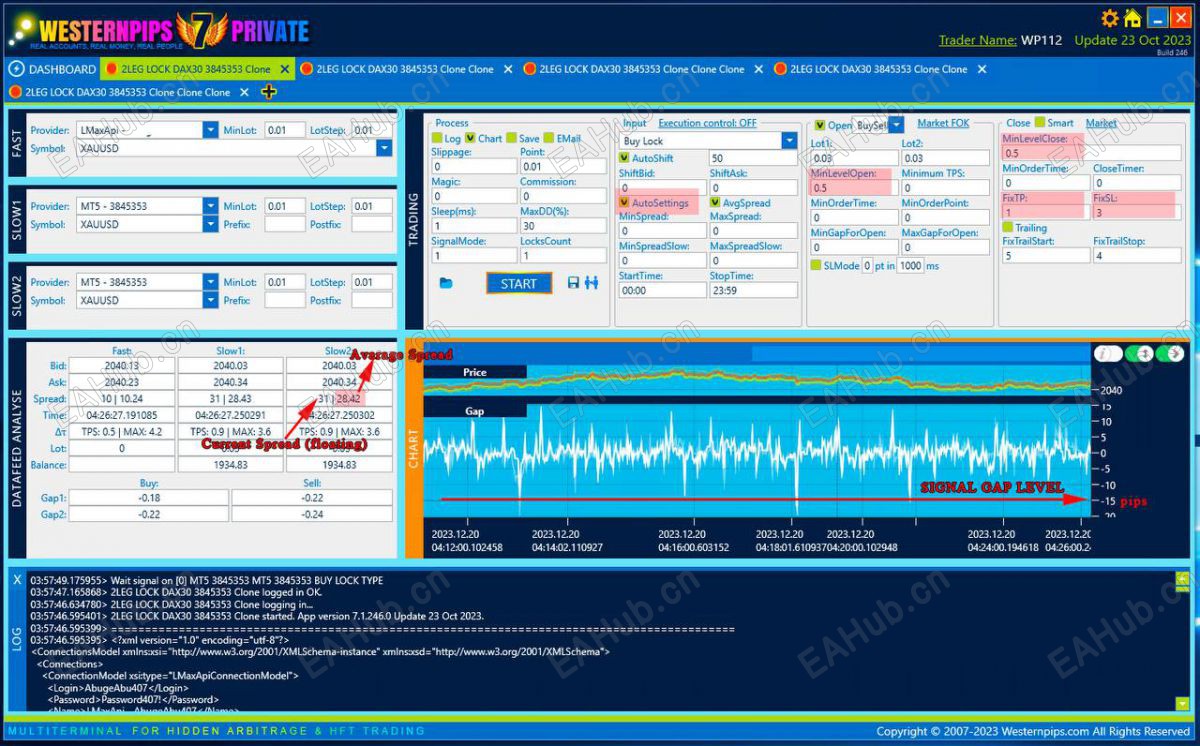1200x746 pixels.
Task: Toggle the AutoSettings checkbox
Action: click(625, 203)
